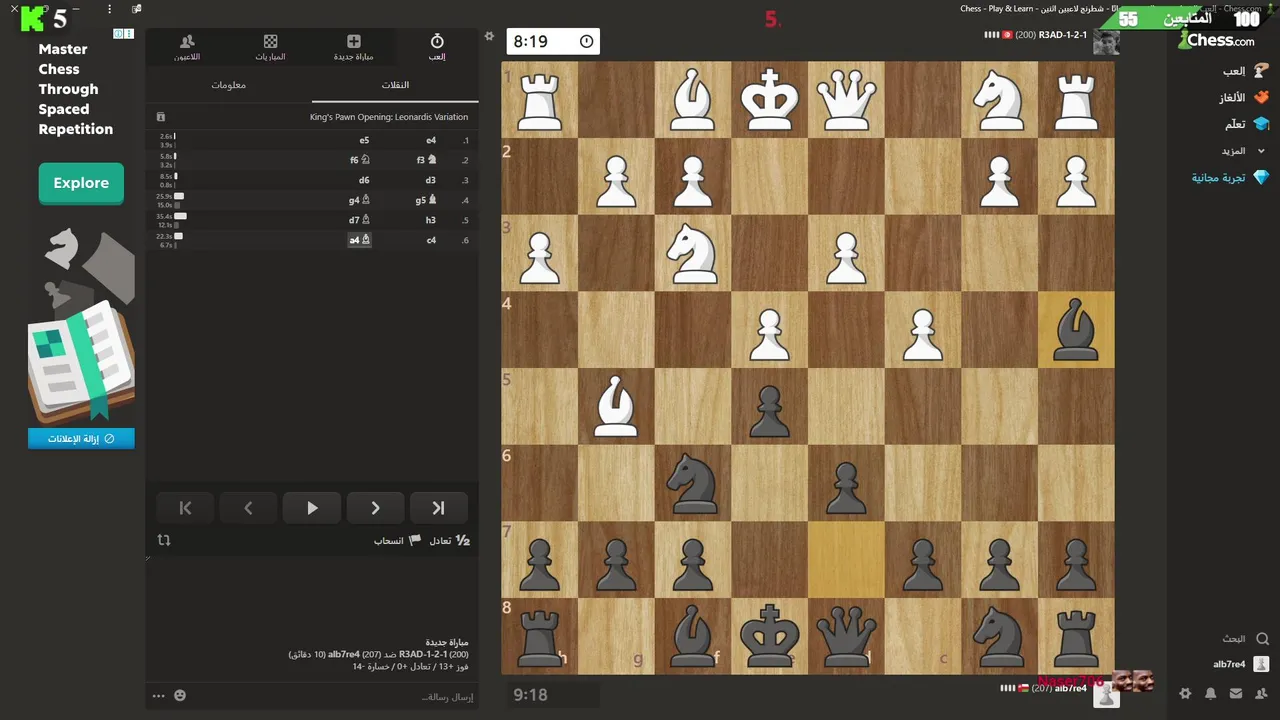Click the Explore button in the ad

[x=81, y=183]
